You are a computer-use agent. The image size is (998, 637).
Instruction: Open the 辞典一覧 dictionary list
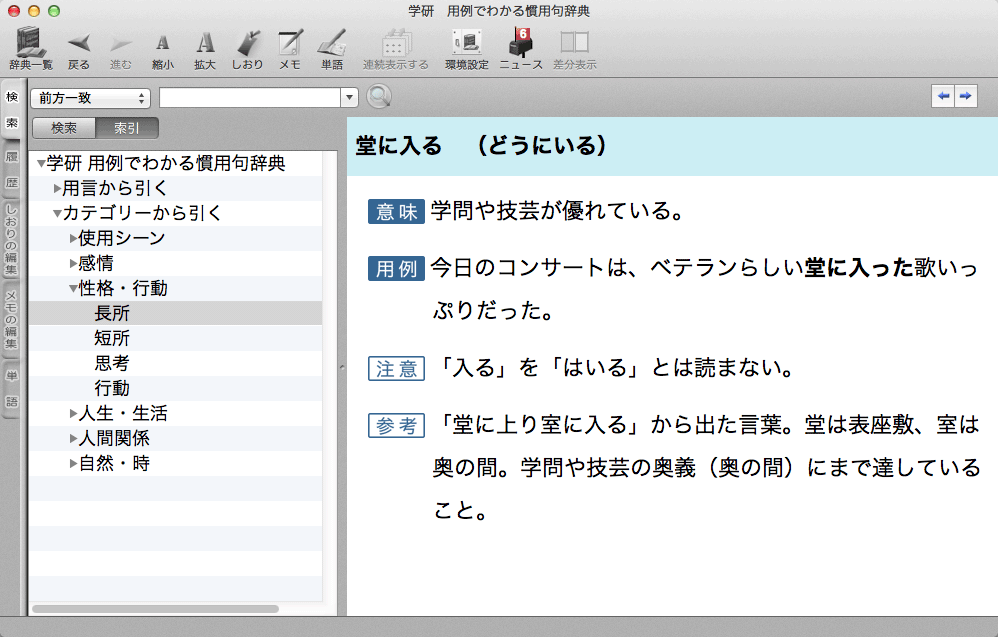(30, 48)
